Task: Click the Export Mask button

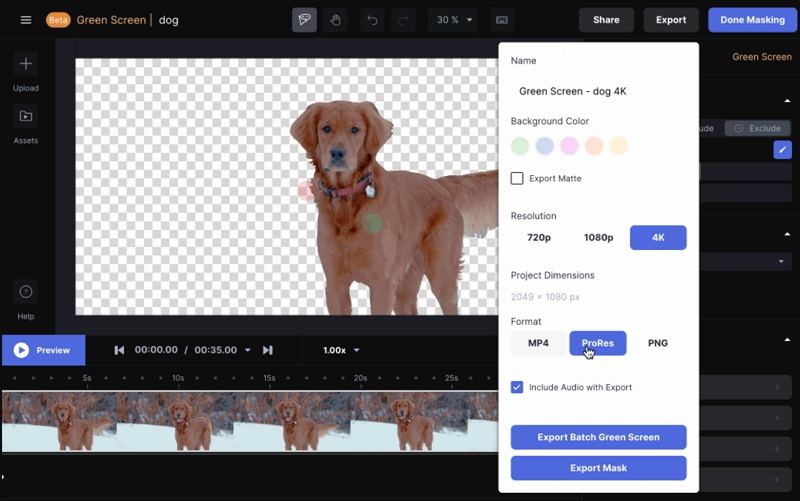Action: coord(598,468)
